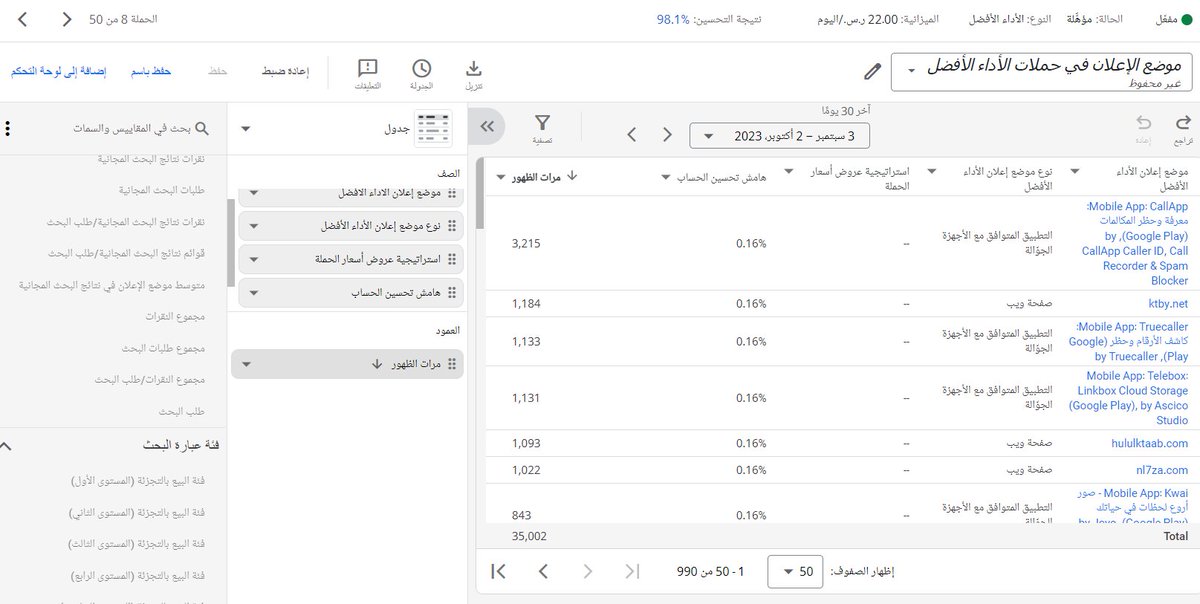Open the hululktaab.com placement link
The width and height of the screenshot is (1200, 604).
1150,443
